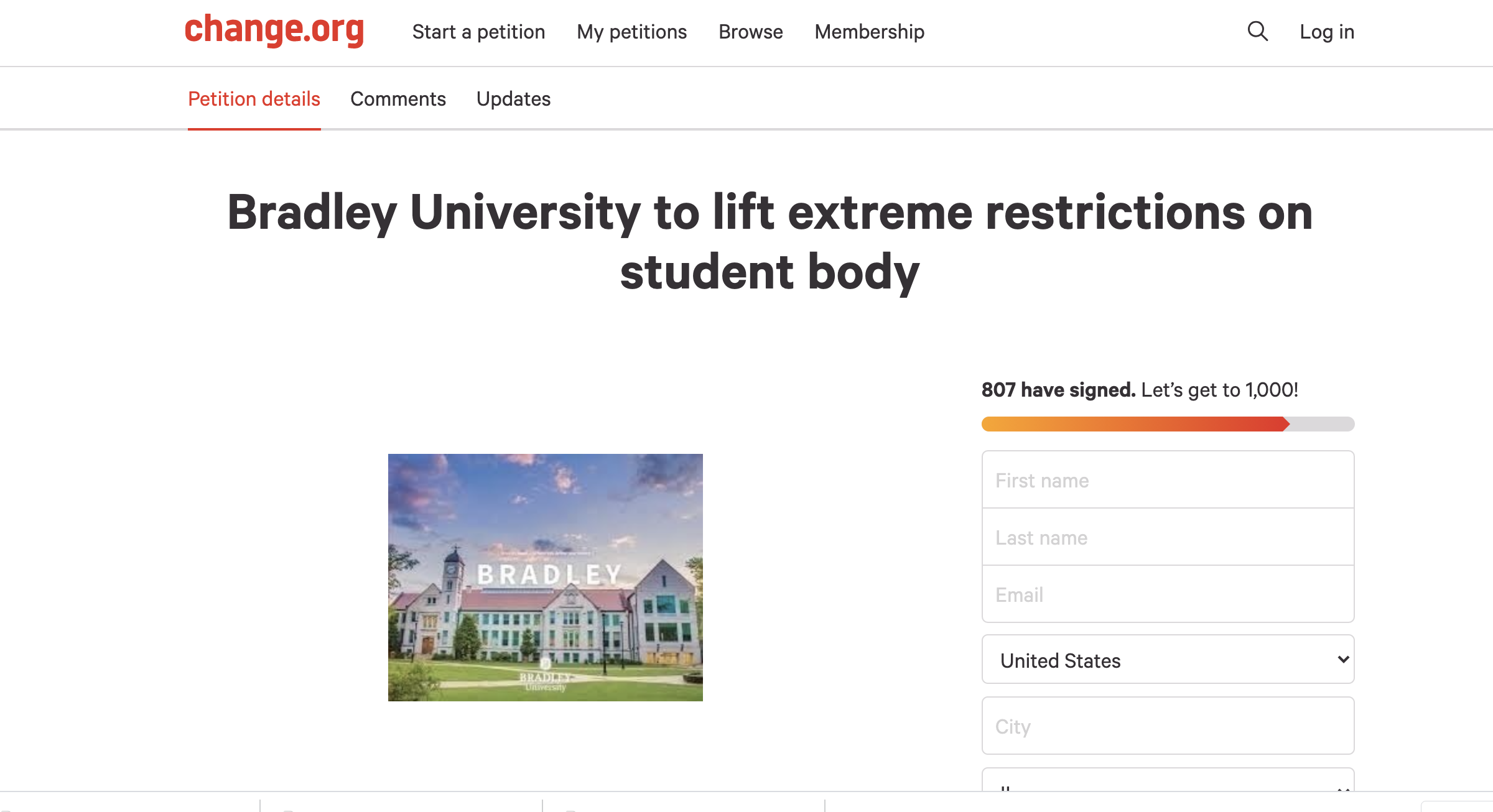The height and width of the screenshot is (812, 1493).
Task: Click the change.org logo
Action: point(274,30)
